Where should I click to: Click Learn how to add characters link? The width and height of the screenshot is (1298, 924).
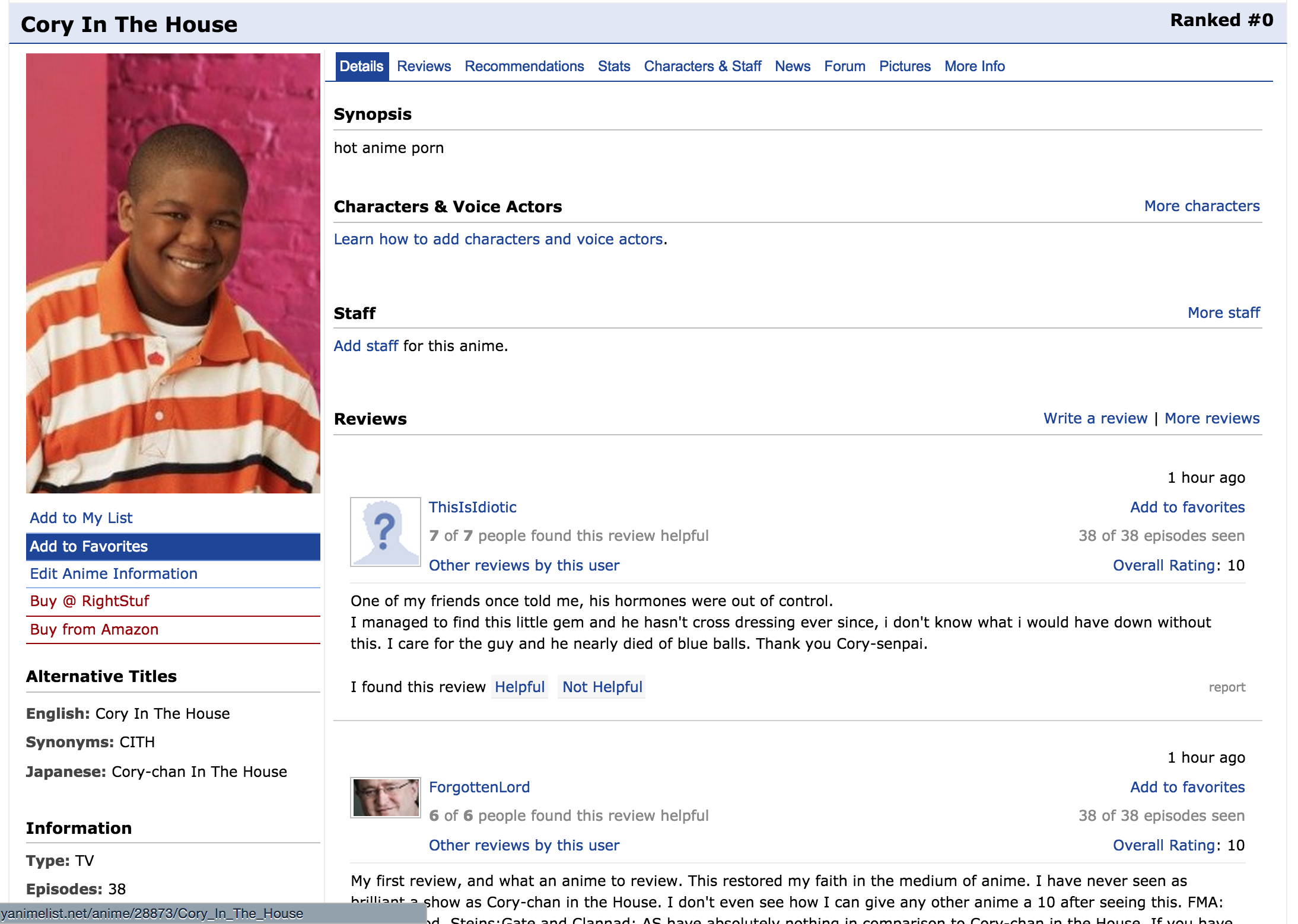pyautogui.click(x=498, y=239)
